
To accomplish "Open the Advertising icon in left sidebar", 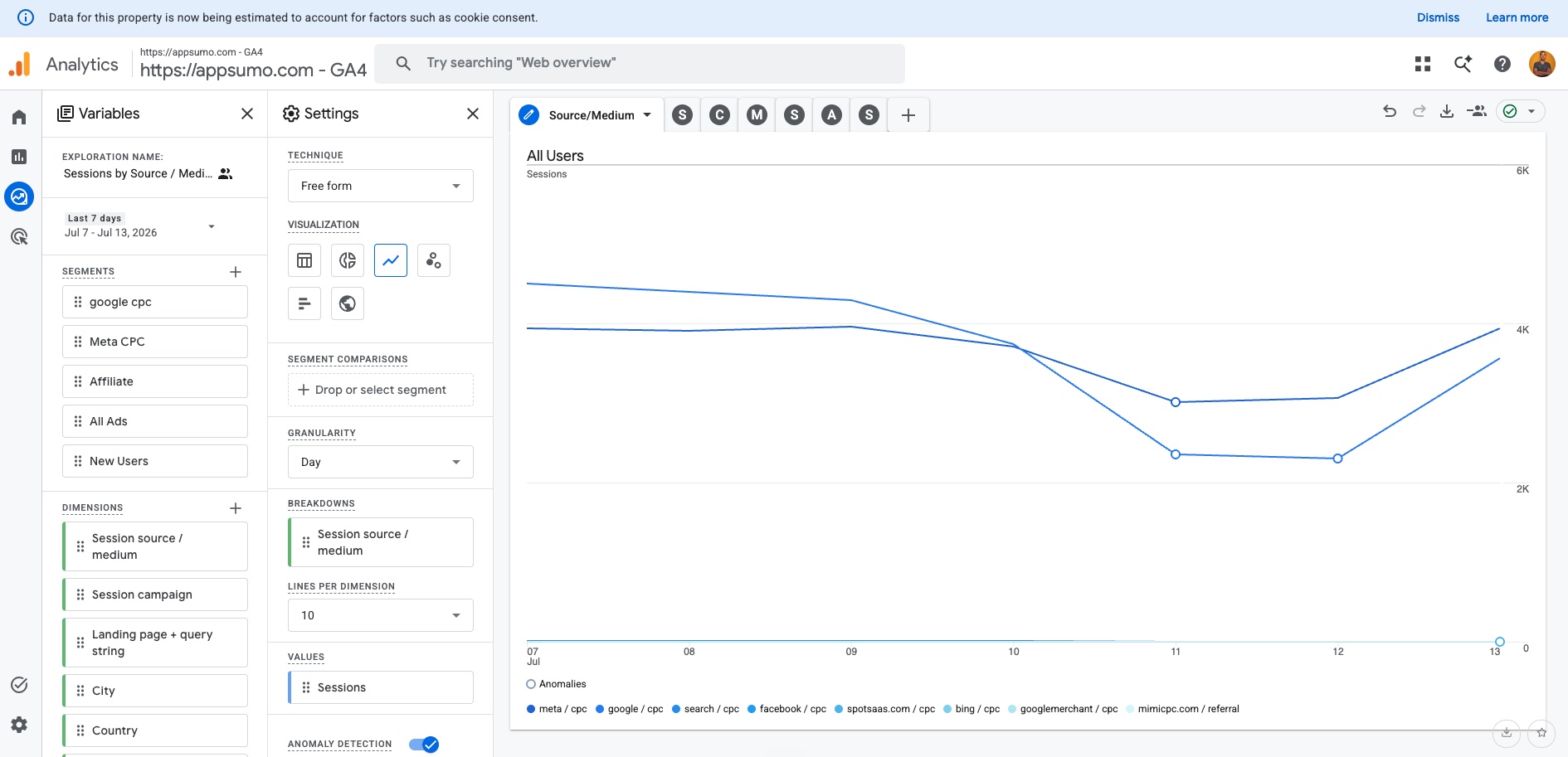I will 19,236.
